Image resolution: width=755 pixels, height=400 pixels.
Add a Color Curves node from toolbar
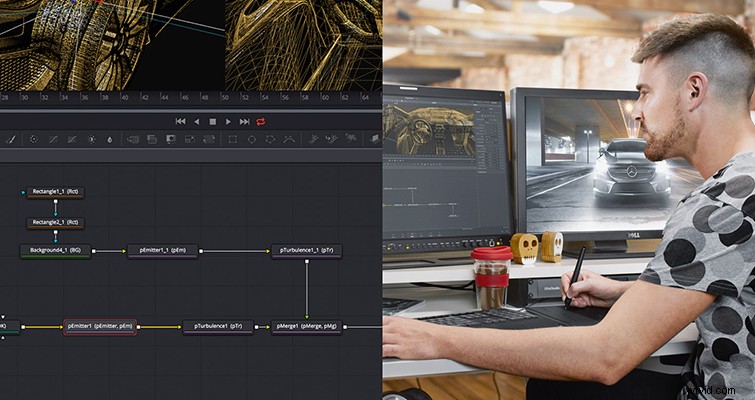coord(53,140)
